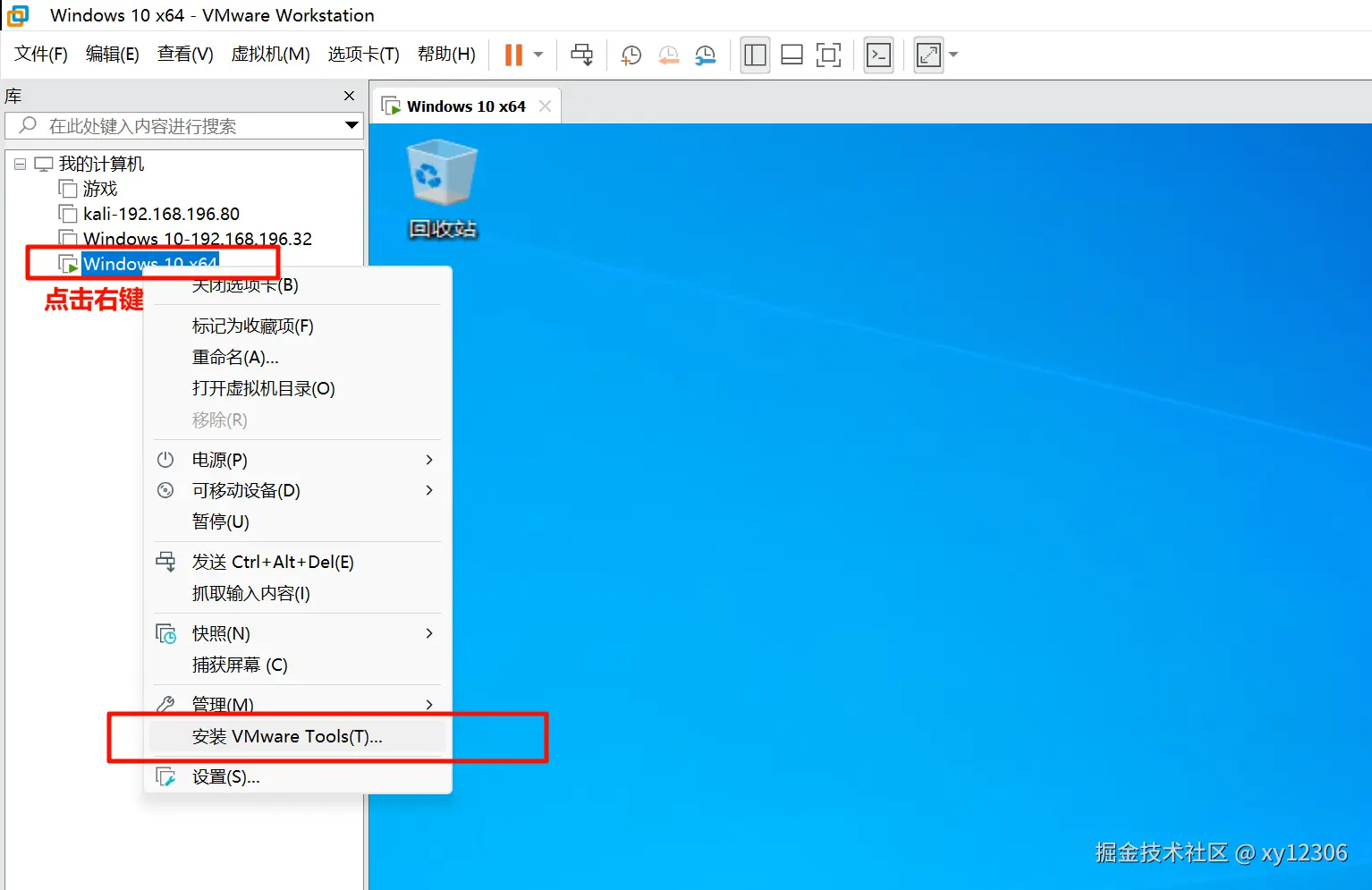Select kali-192.168.196.80 virtual machine

161,214
